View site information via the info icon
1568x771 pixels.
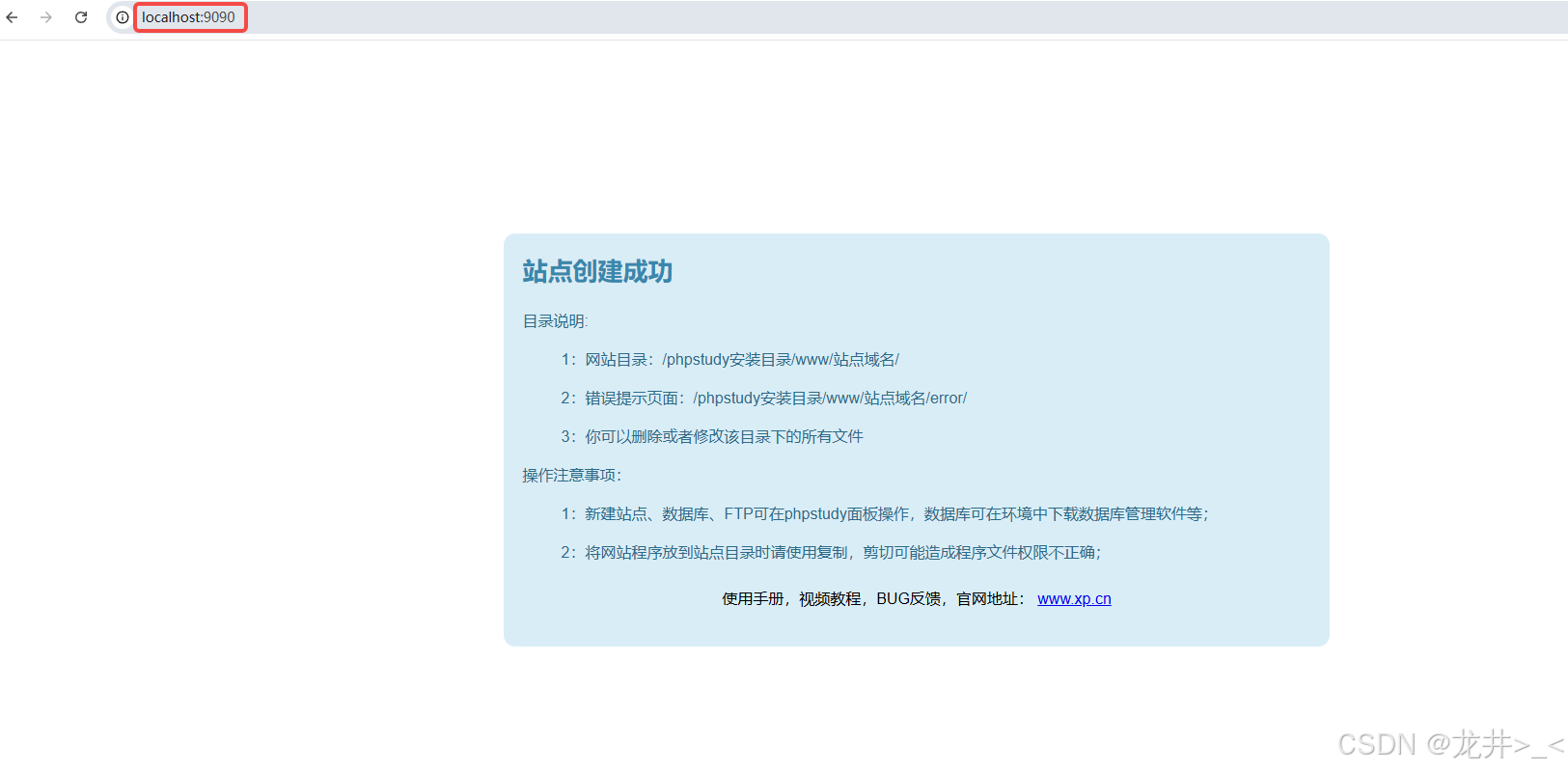click(123, 17)
